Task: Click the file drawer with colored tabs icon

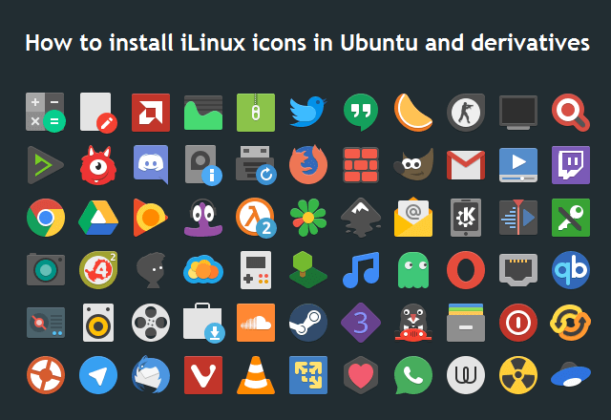Action: point(466,323)
